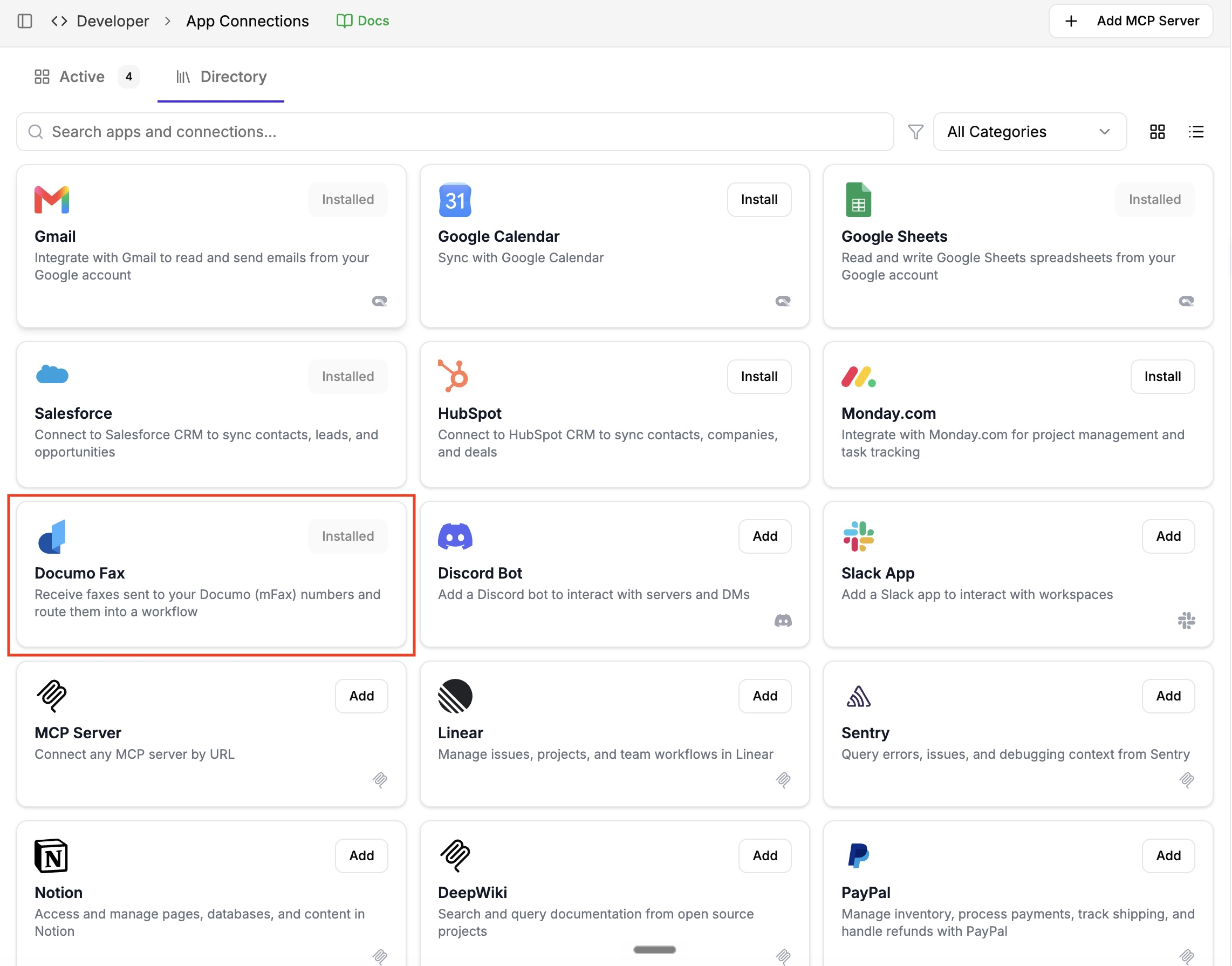The width and height of the screenshot is (1232, 966).
Task: Click small MCP badge on Linear card
Action: [x=783, y=780]
